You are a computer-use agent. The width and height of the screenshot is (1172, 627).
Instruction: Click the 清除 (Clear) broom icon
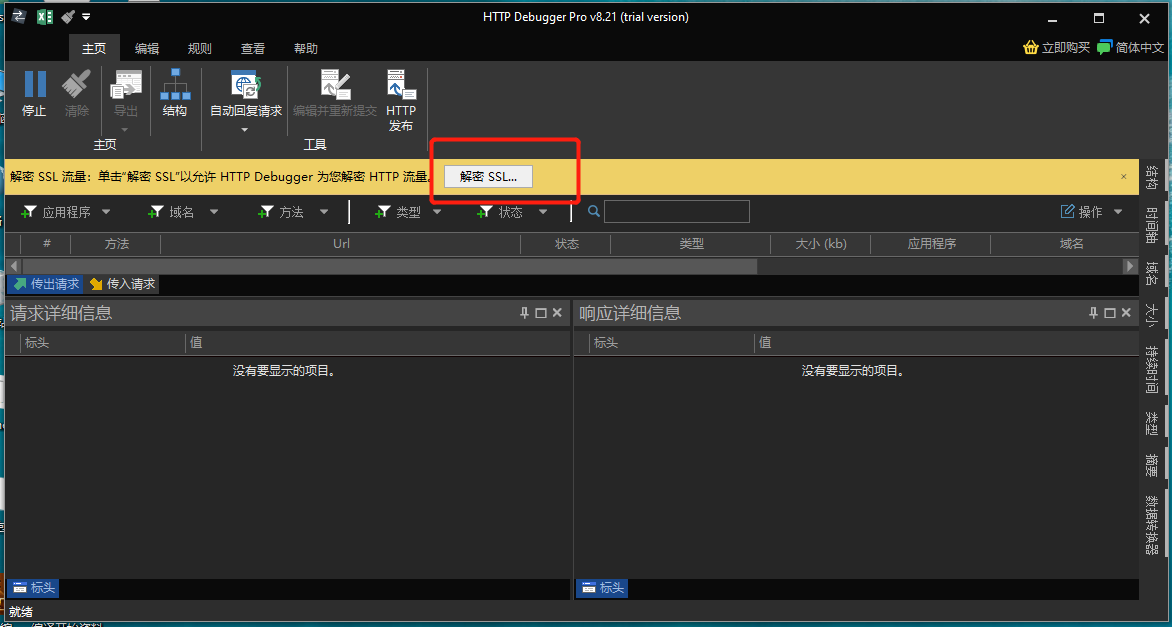(76, 84)
